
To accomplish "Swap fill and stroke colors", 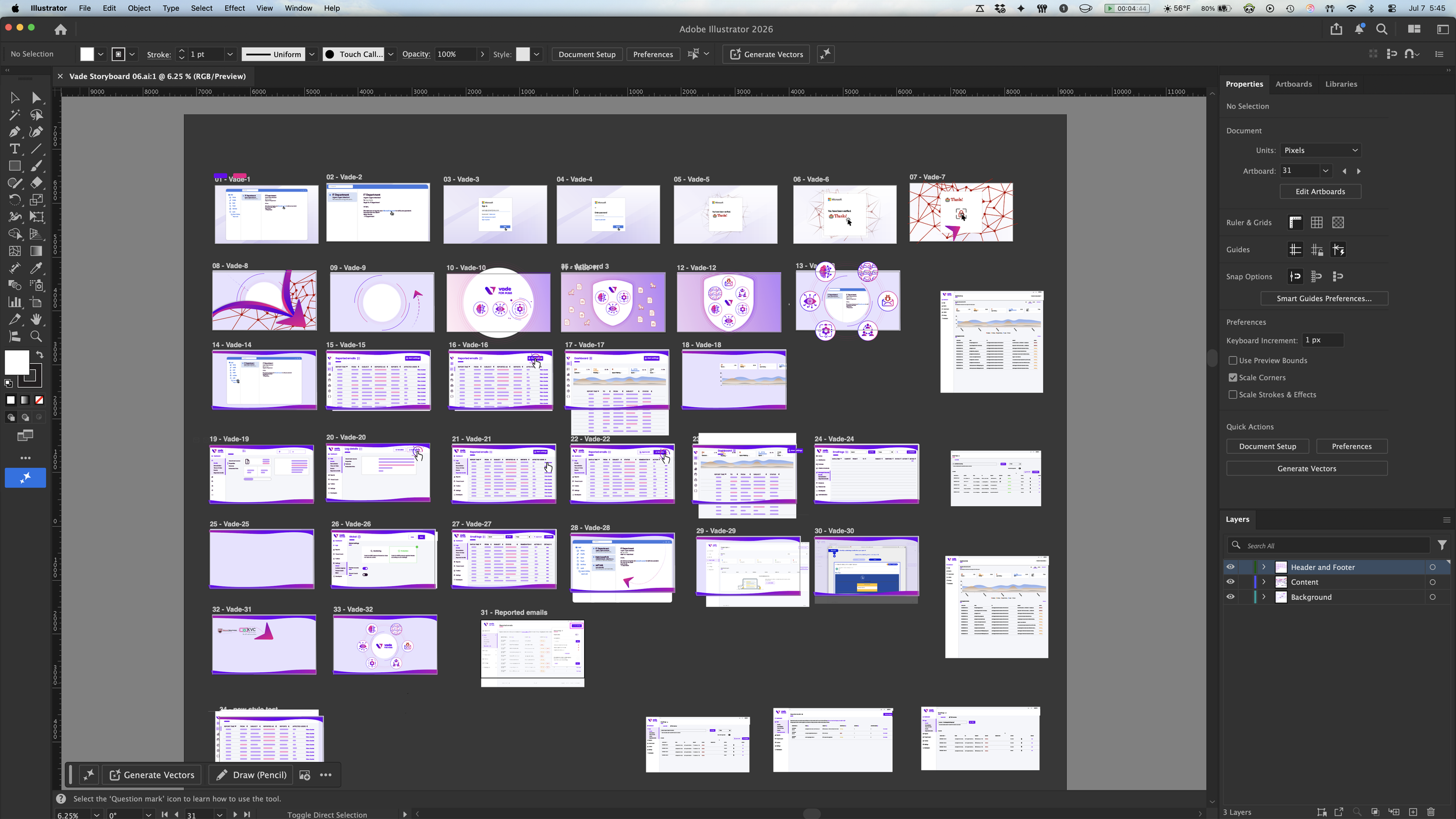I will [x=40, y=354].
